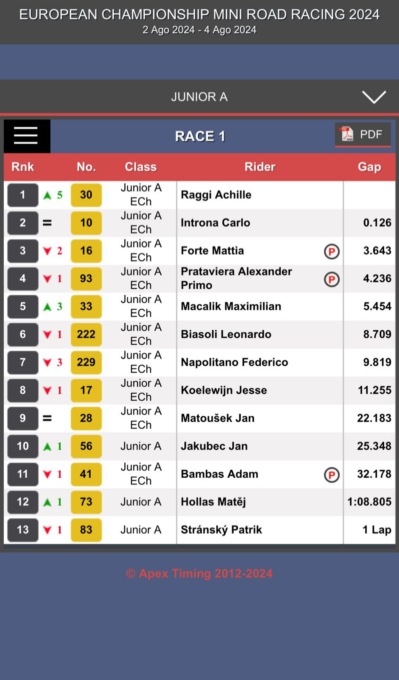Expand the Junior A category chevron
The height and width of the screenshot is (680, 399).
374,97
